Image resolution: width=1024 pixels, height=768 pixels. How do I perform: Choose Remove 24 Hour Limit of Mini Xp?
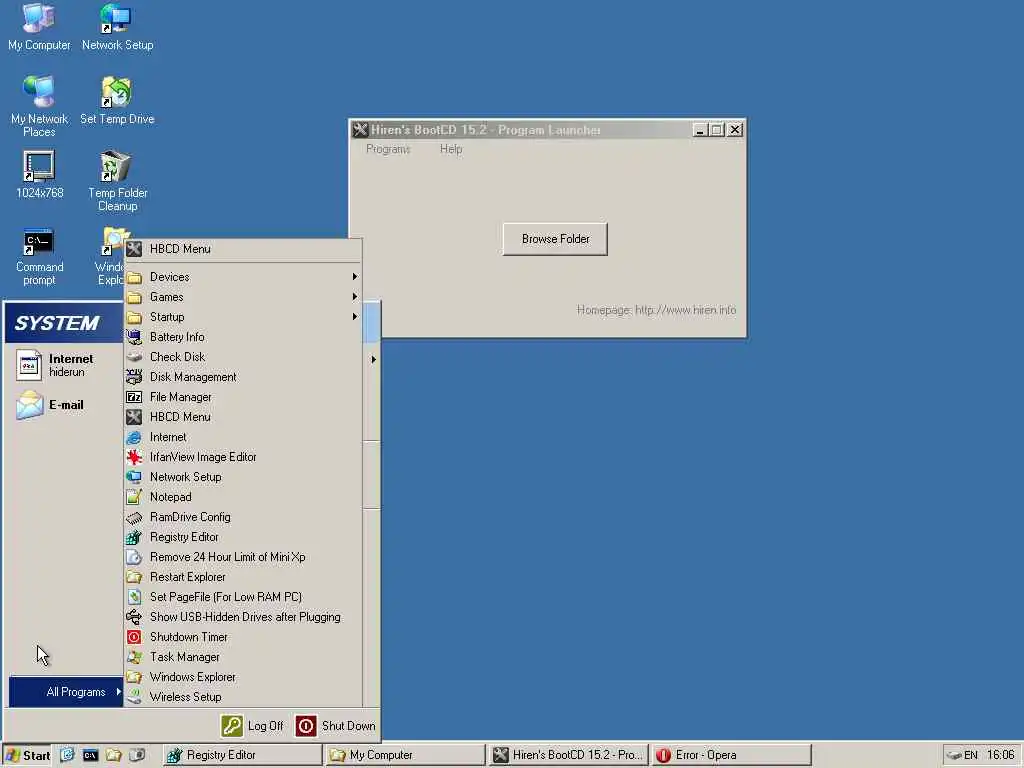(243, 557)
